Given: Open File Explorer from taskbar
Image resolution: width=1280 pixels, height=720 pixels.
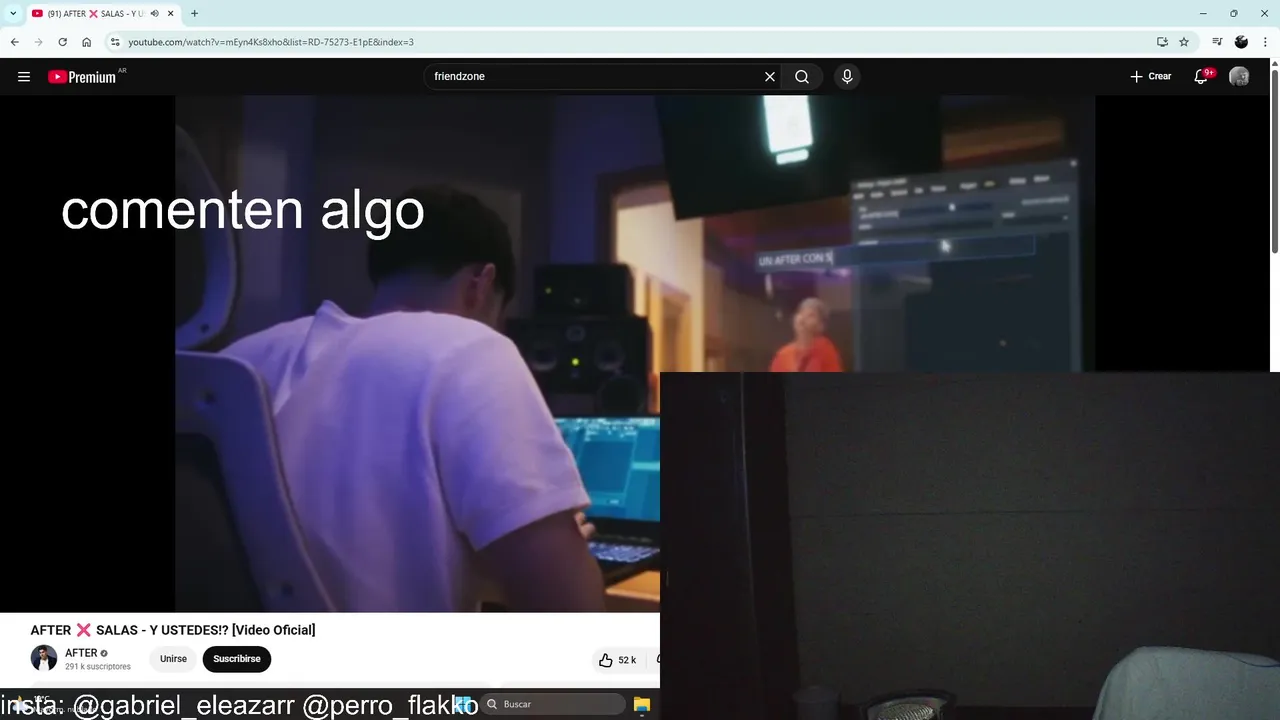Looking at the screenshot, I should [x=642, y=704].
